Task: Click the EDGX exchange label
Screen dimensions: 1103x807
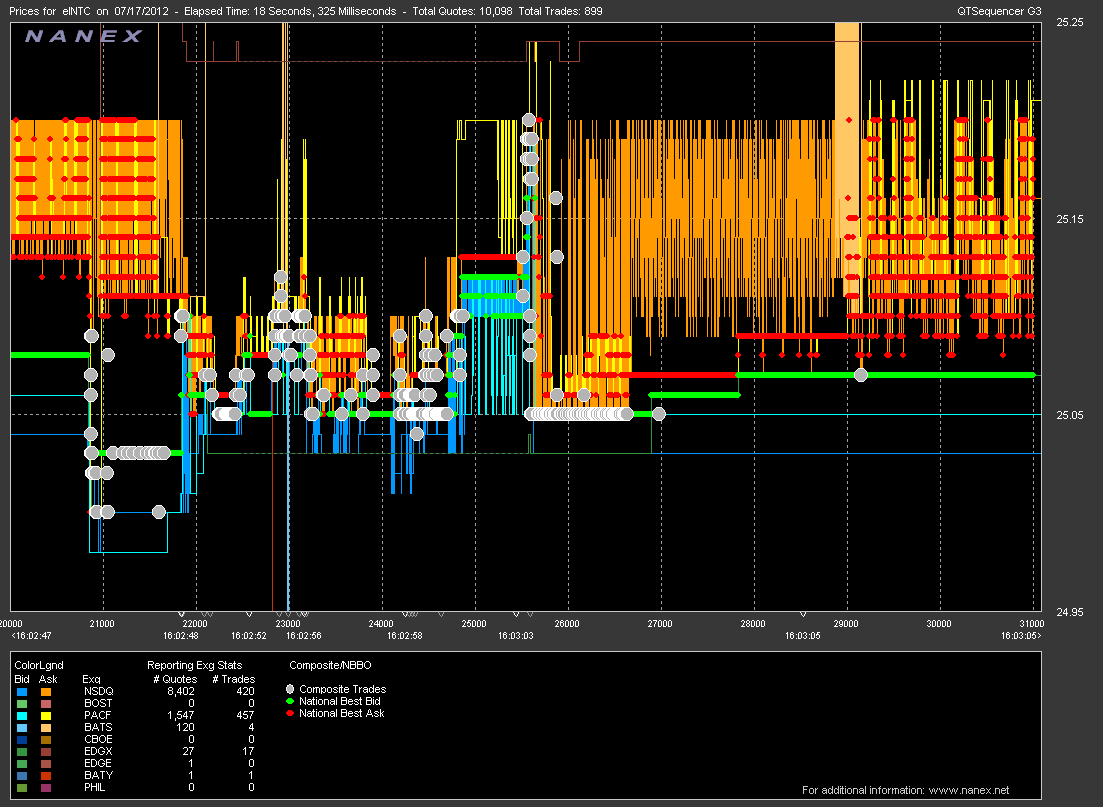Action: click(98, 751)
